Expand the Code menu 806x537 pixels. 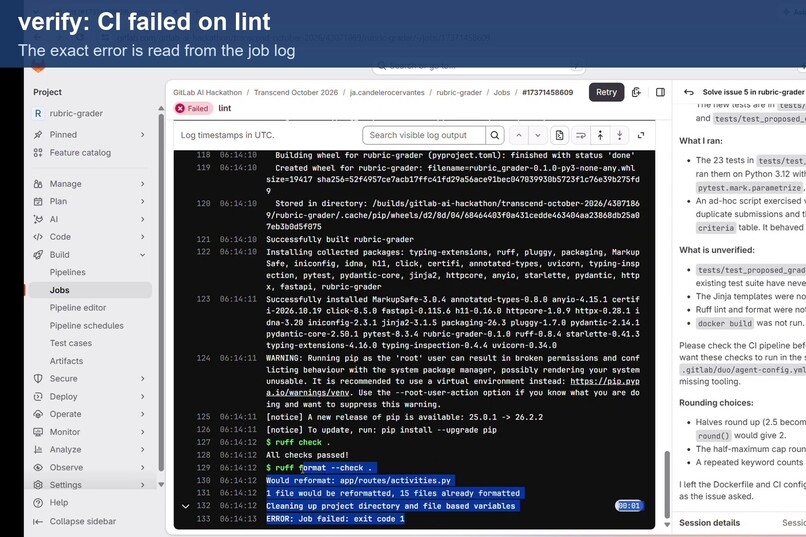[90, 237]
